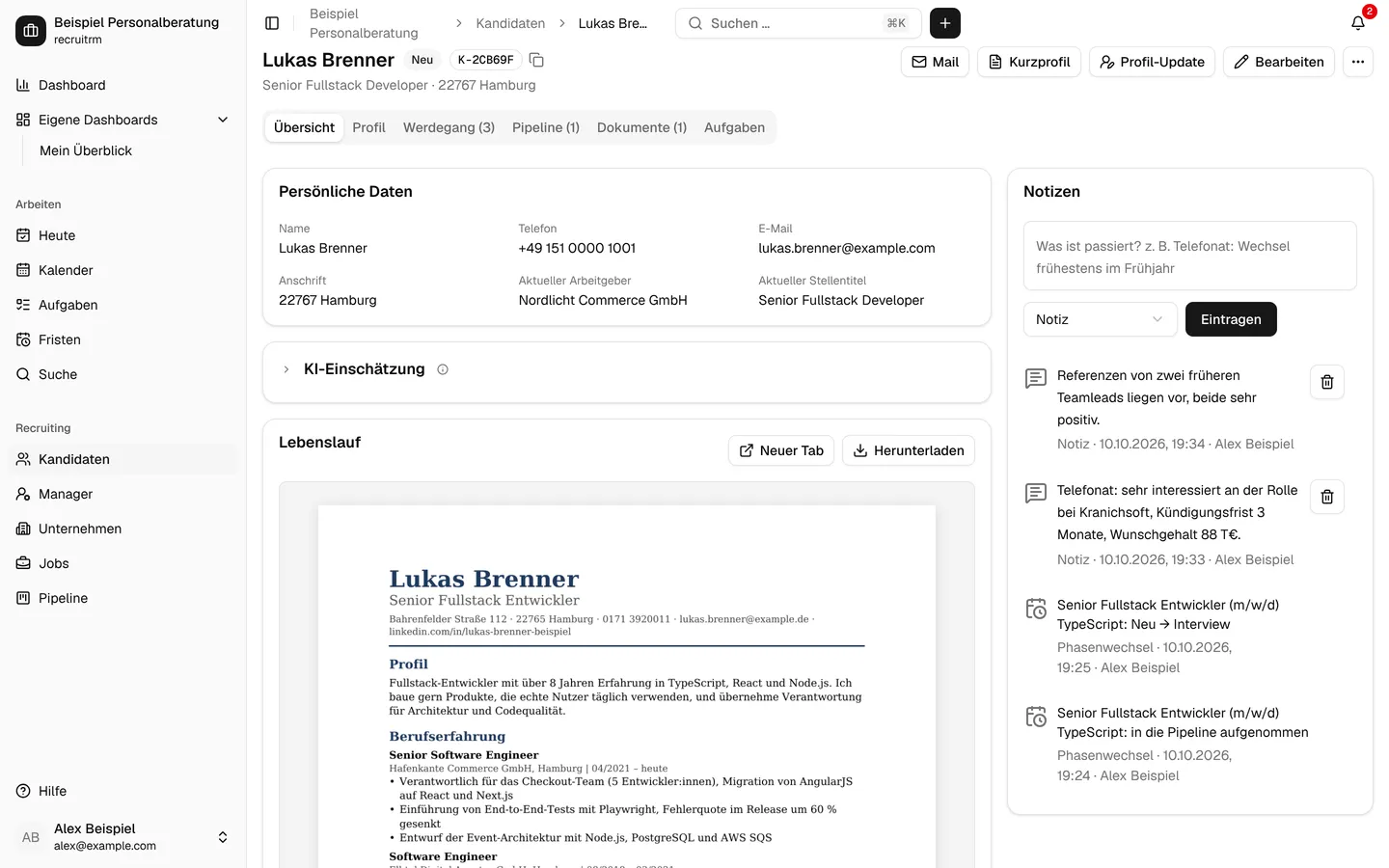Go to Heute in sidebar

pyautogui.click(x=122, y=235)
